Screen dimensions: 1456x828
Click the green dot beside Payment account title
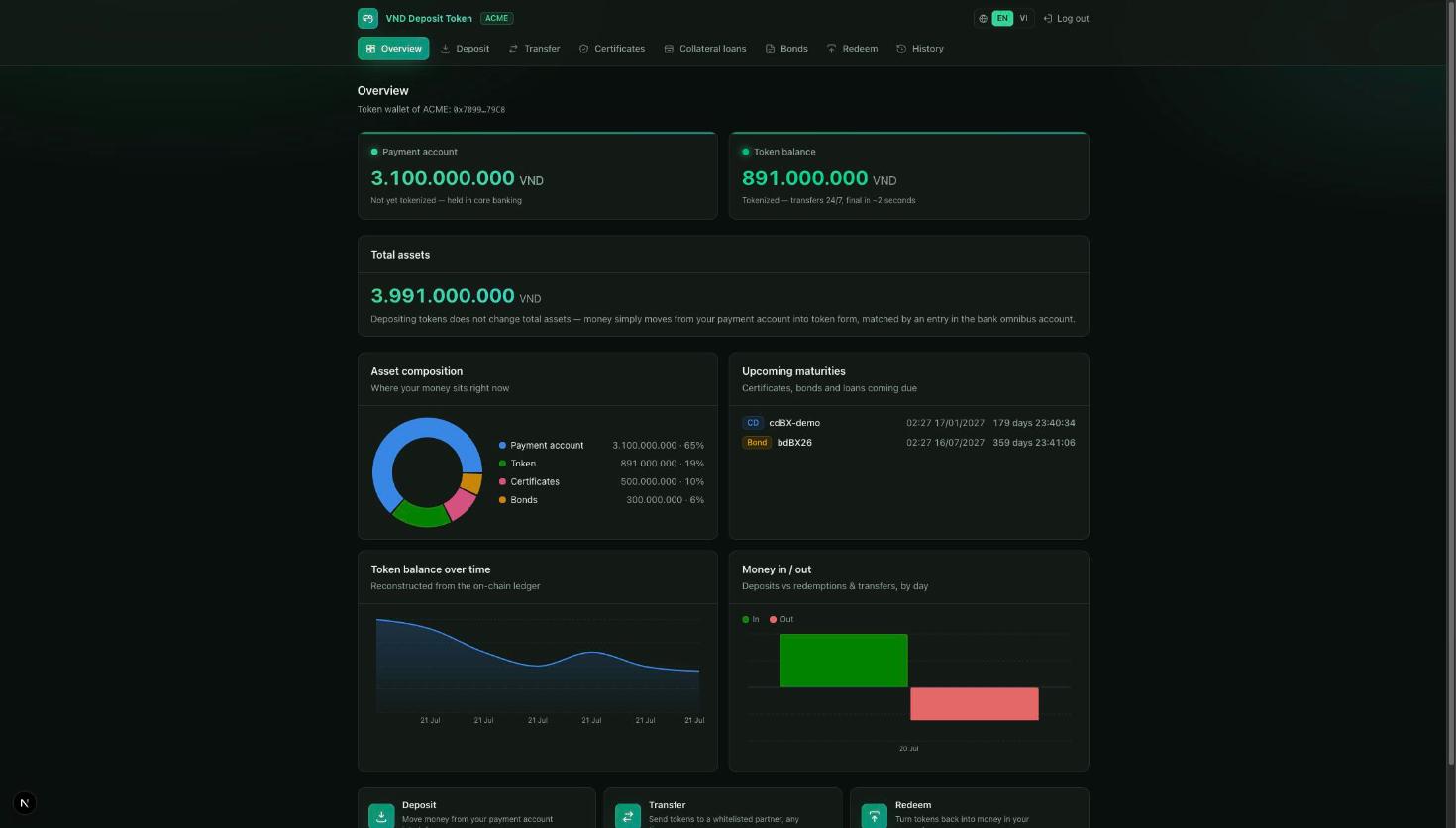click(374, 152)
